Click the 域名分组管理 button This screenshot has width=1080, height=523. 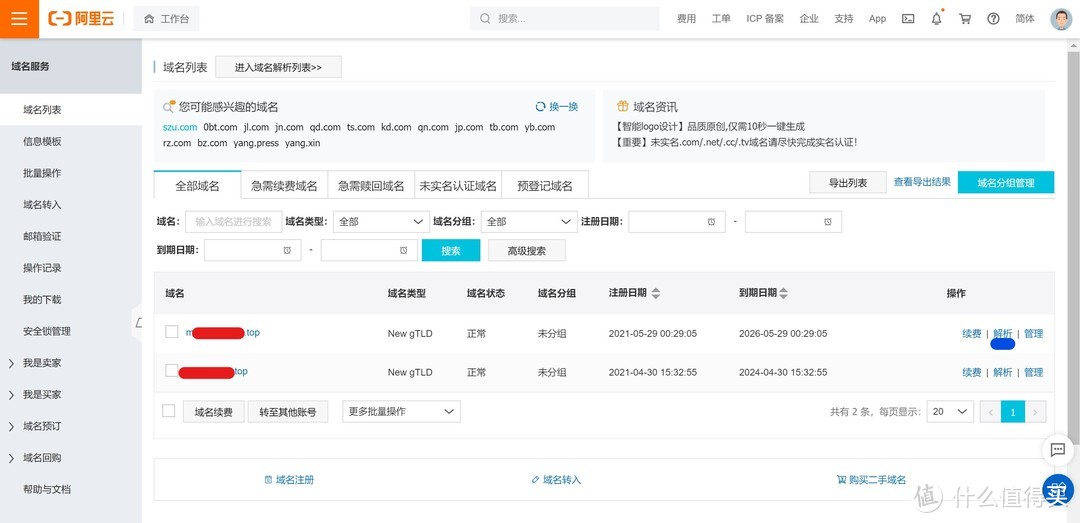pos(1006,183)
